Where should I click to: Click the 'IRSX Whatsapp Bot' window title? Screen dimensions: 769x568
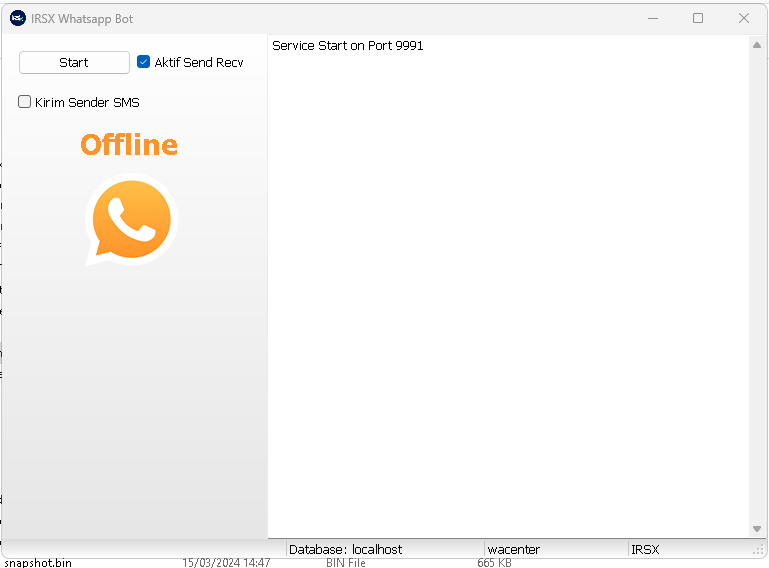[x=82, y=19]
